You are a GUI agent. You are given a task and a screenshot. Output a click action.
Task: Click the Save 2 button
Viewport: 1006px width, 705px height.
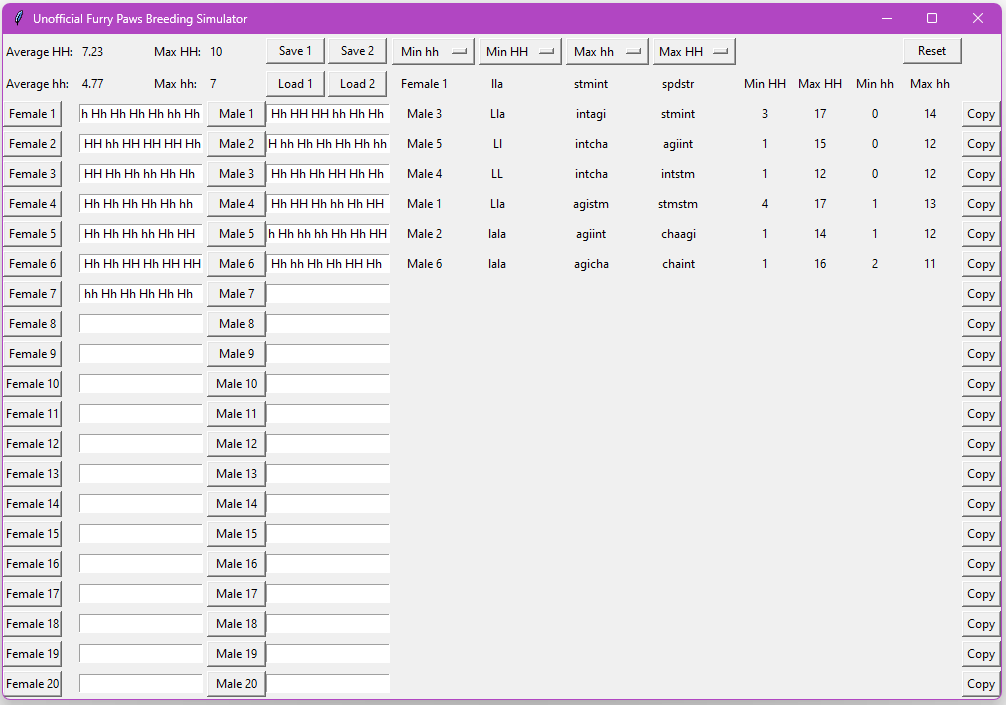pyautogui.click(x=357, y=51)
